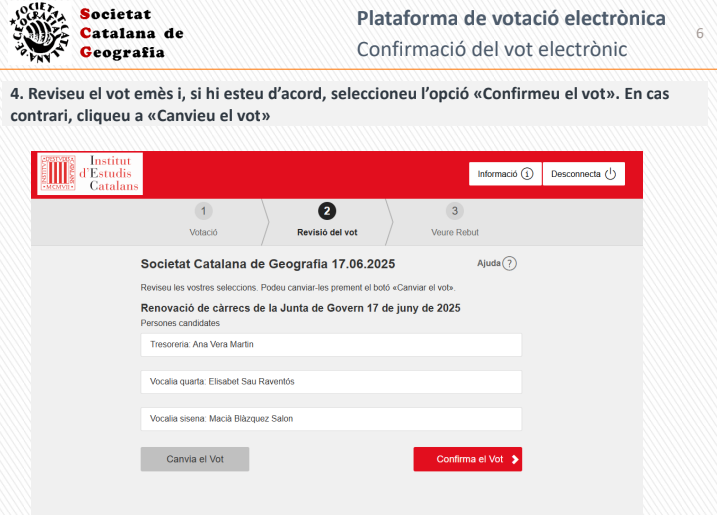This screenshot has height=515, width=717.
Task: Click the power icon beside Desconnecta
Action: click(x=610, y=174)
